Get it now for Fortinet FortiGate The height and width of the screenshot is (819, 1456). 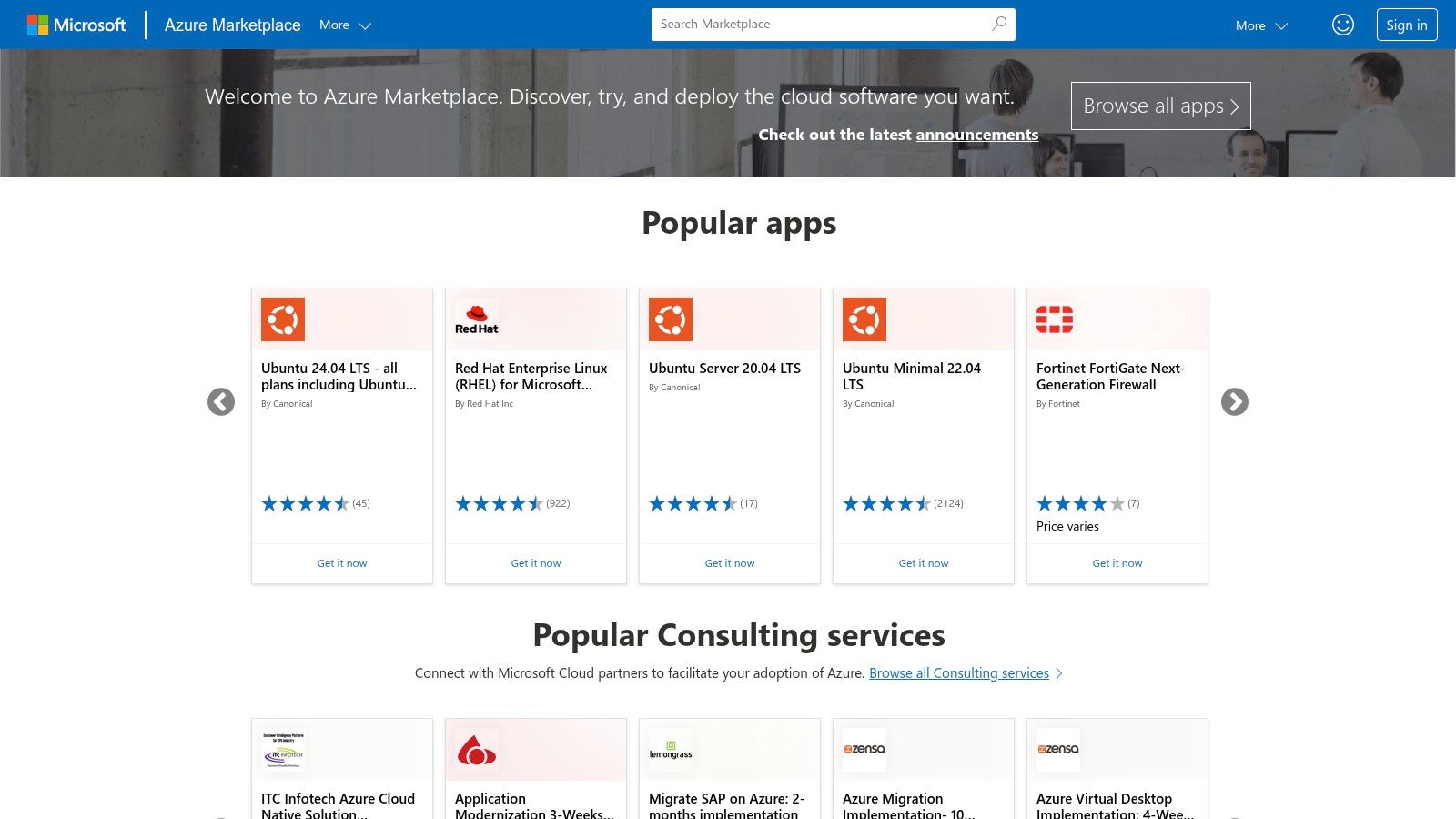tap(1117, 563)
